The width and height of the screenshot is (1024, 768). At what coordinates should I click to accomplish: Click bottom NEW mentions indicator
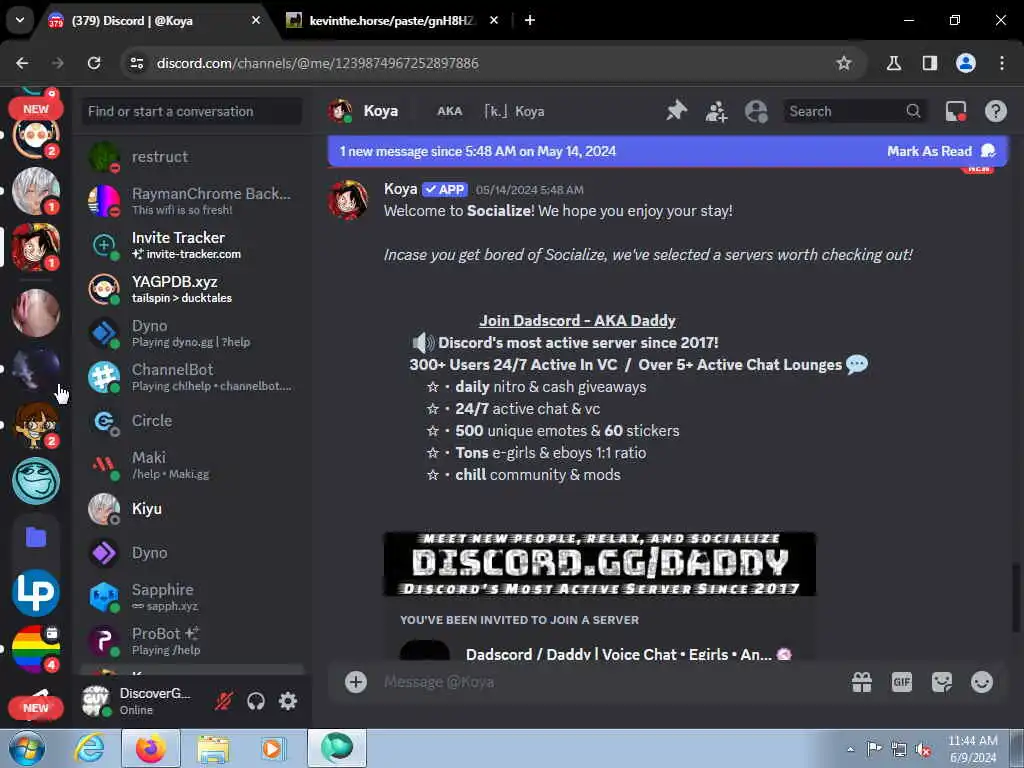pyautogui.click(x=36, y=708)
